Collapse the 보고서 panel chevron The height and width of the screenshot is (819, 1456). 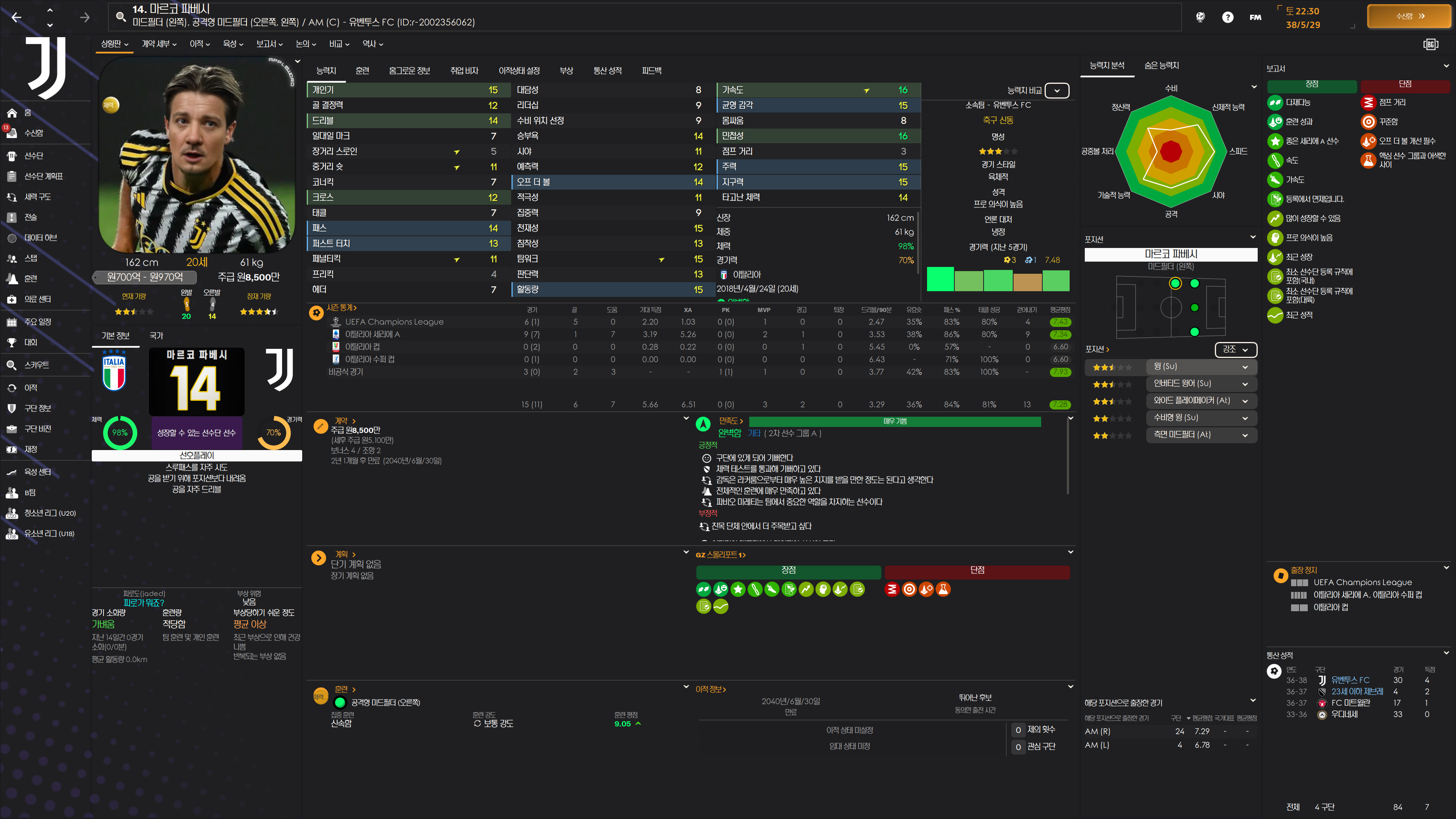point(1446,66)
